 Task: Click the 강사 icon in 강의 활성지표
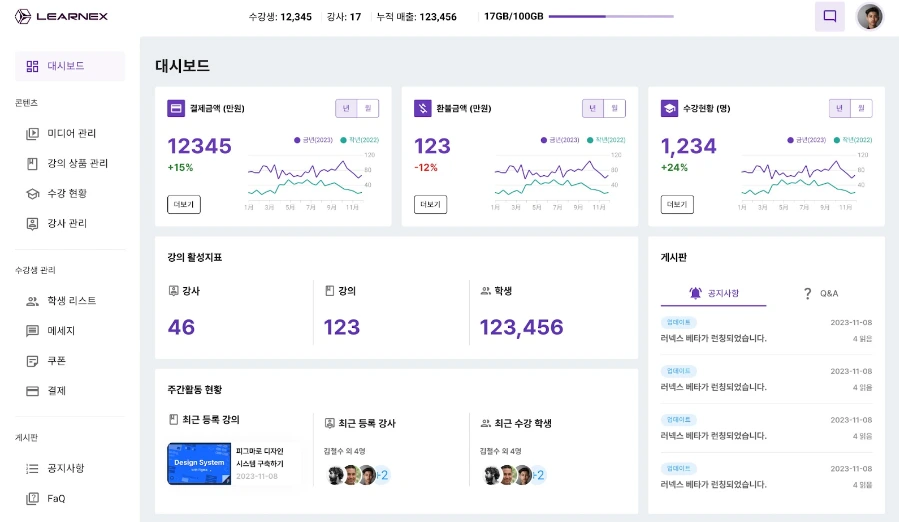173,291
